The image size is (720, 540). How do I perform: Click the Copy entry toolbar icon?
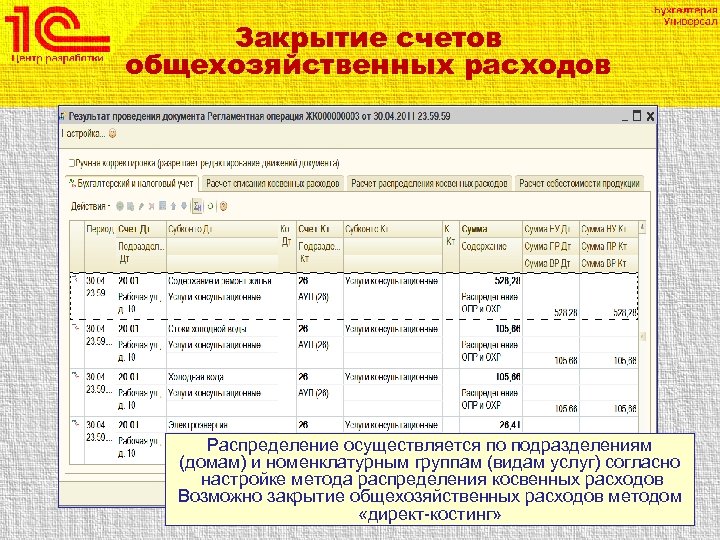[130, 206]
